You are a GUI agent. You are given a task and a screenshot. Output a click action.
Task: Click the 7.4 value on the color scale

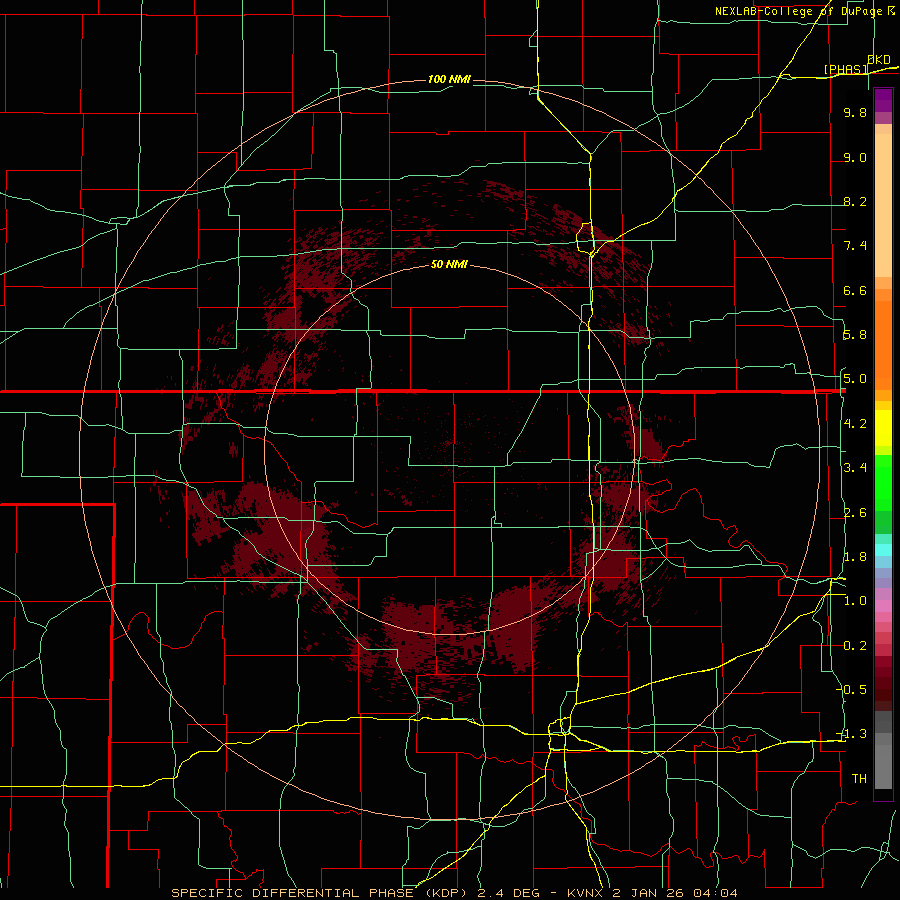855,246
